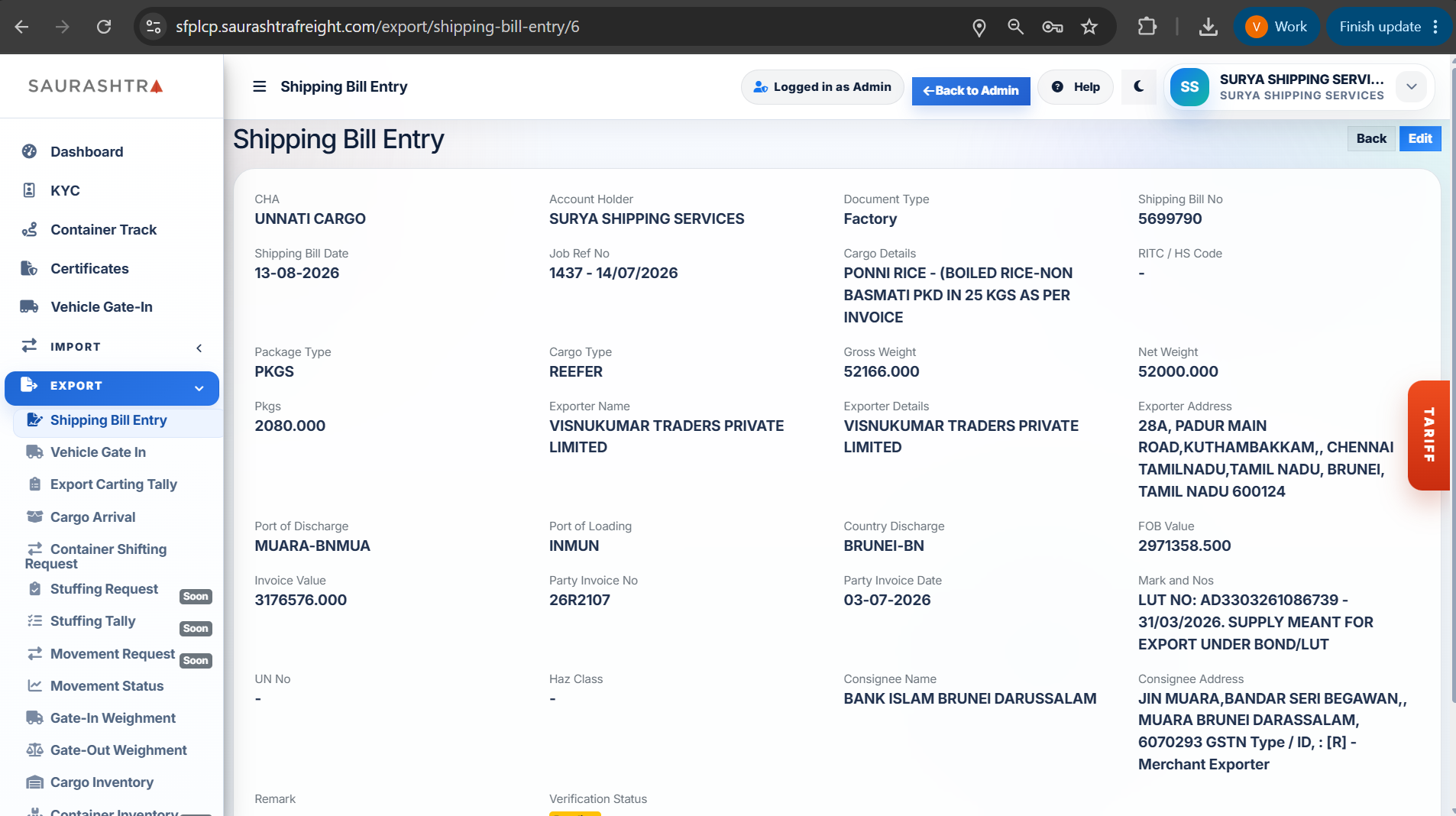Expand the Surya Shipping Services account dropdown
The width and height of the screenshot is (1456, 816).
[x=1412, y=87]
